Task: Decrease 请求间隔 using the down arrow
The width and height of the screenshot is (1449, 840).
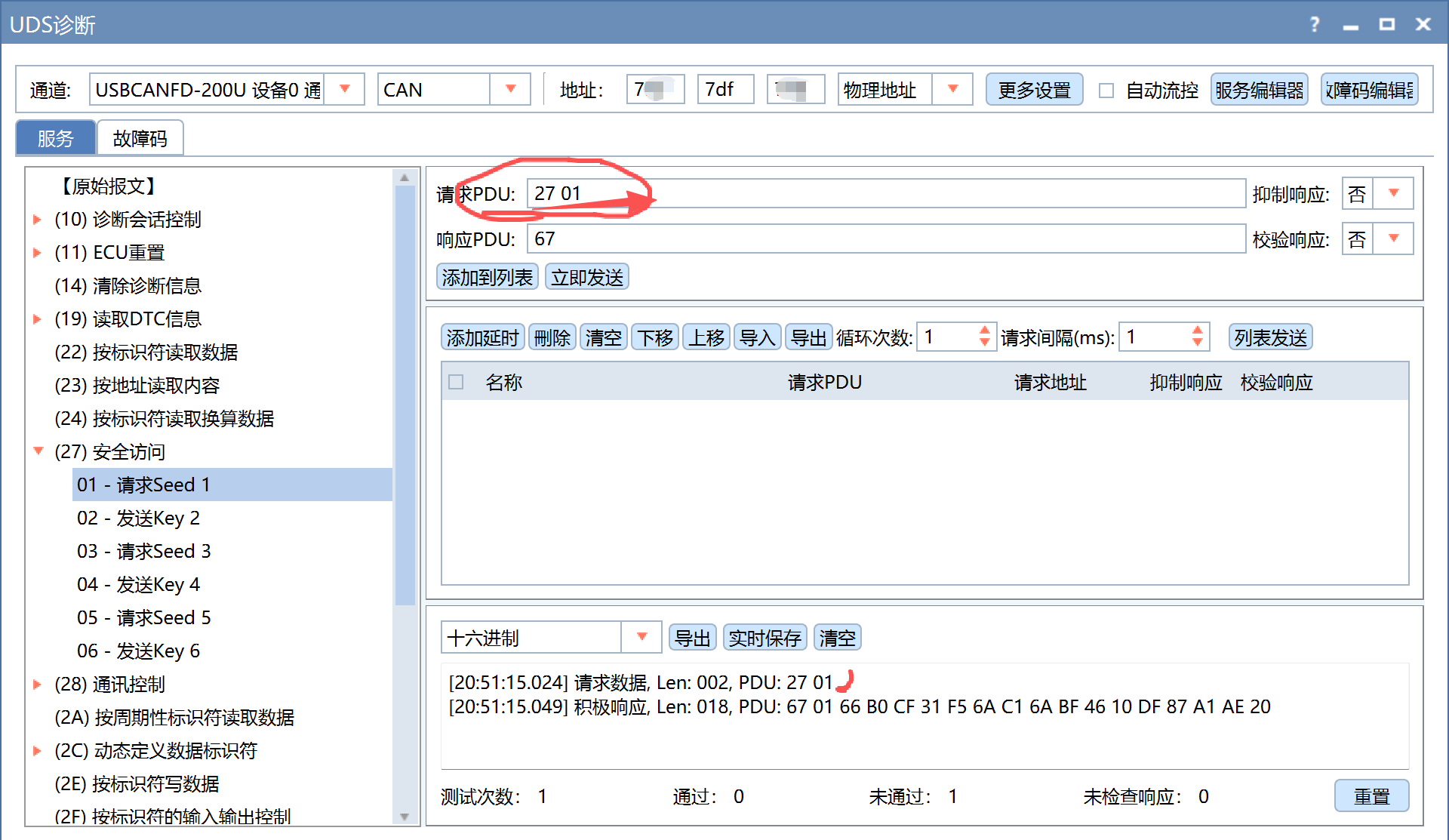Action: coord(1198,343)
